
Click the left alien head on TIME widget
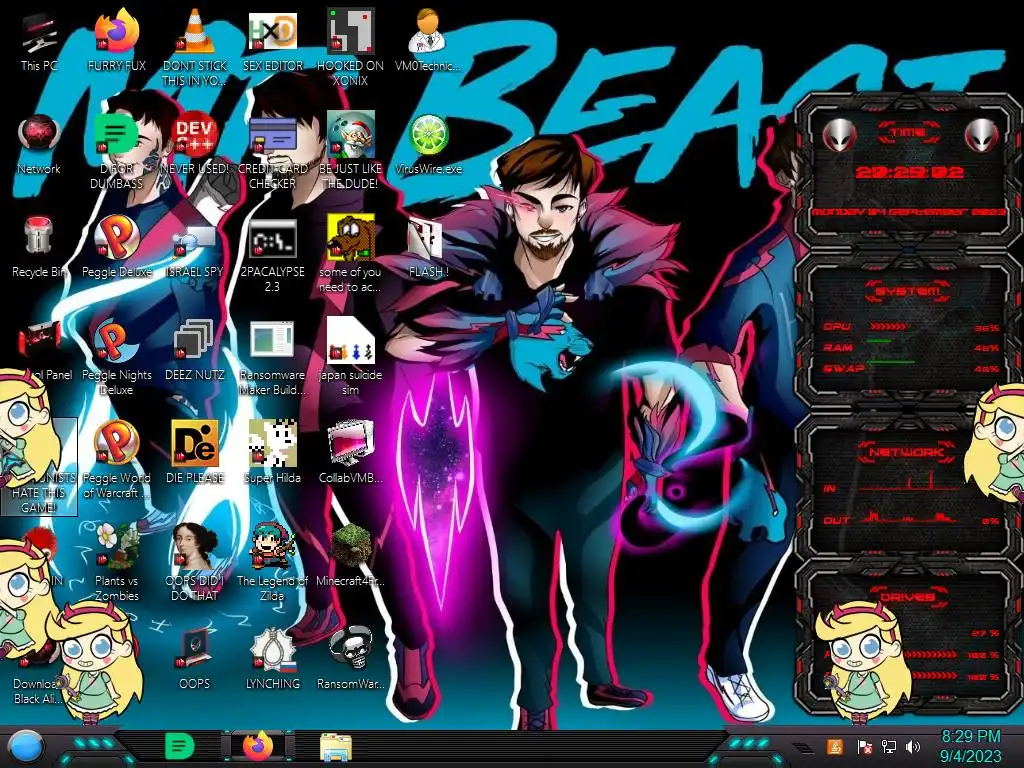[x=839, y=136]
